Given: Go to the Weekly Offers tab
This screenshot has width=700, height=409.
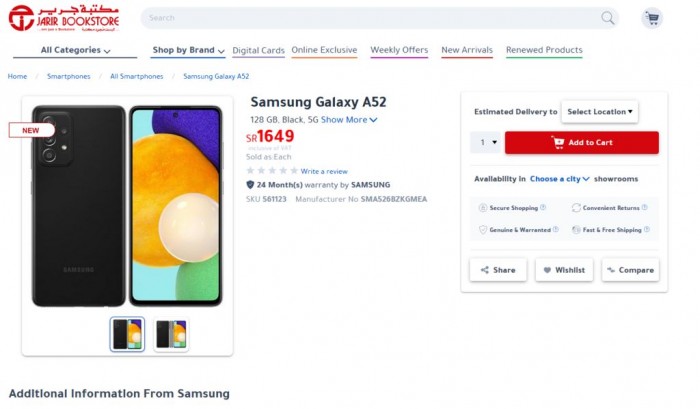Looking at the screenshot, I should point(399,50).
